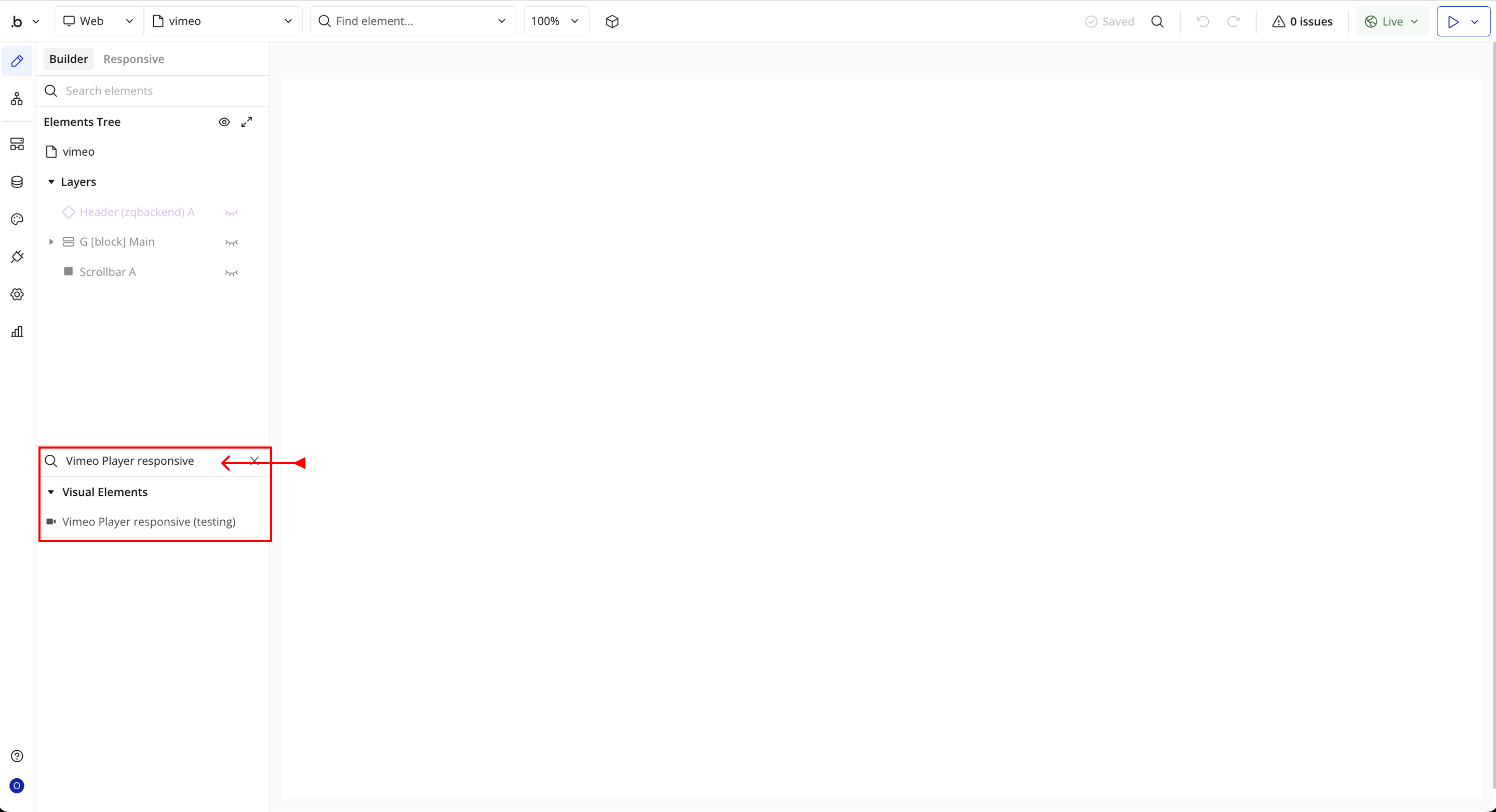Viewport: 1496px width, 812px height.
Task: Open the Styles palette icon
Action: 17,219
